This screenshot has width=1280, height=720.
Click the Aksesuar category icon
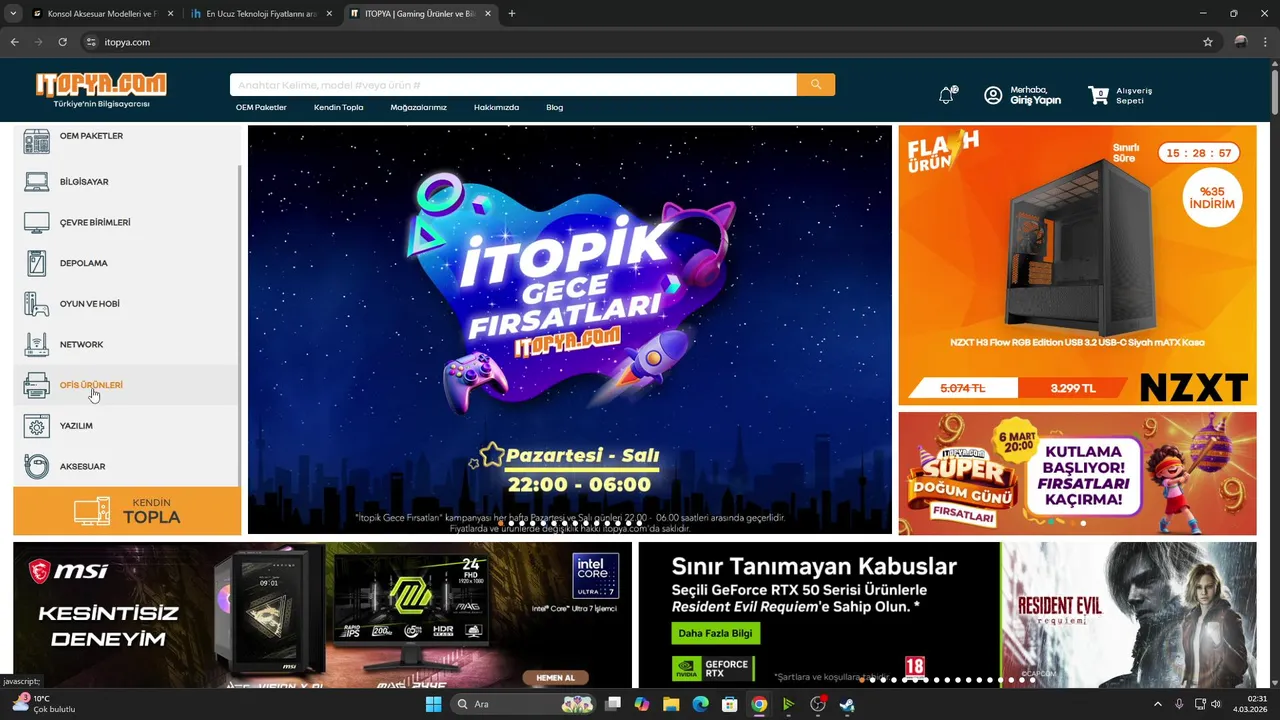click(37, 466)
